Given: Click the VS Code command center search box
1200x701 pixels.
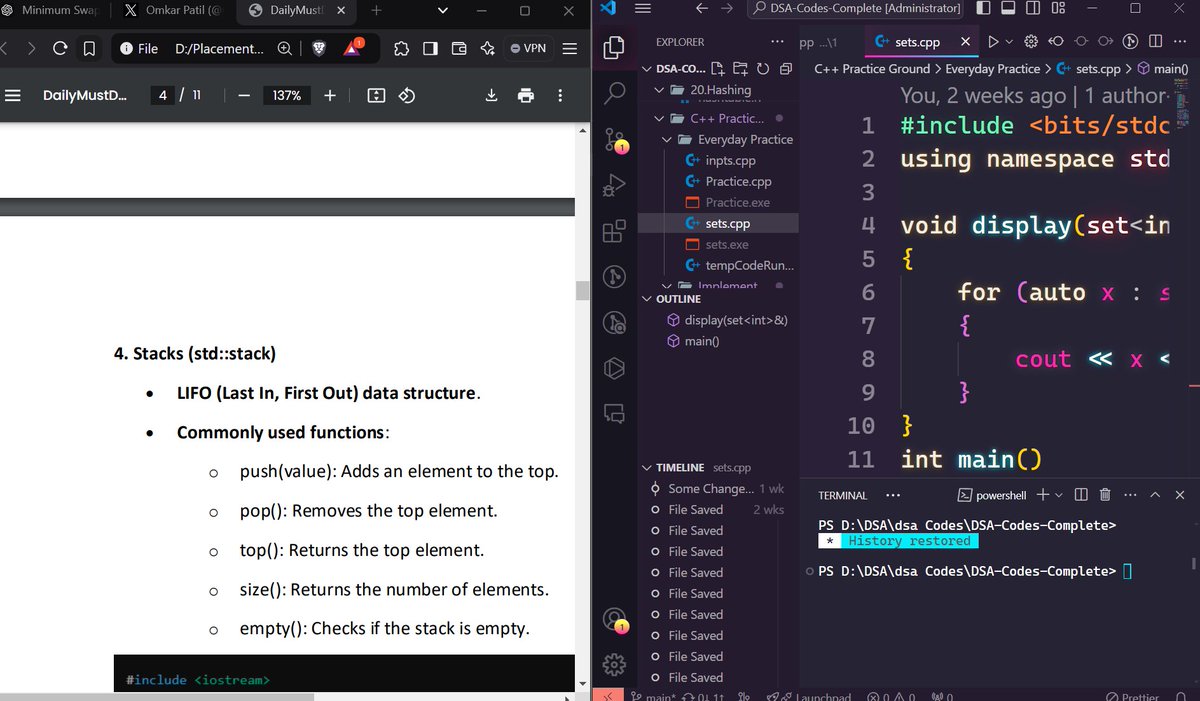Looking at the screenshot, I should (854, 8).
